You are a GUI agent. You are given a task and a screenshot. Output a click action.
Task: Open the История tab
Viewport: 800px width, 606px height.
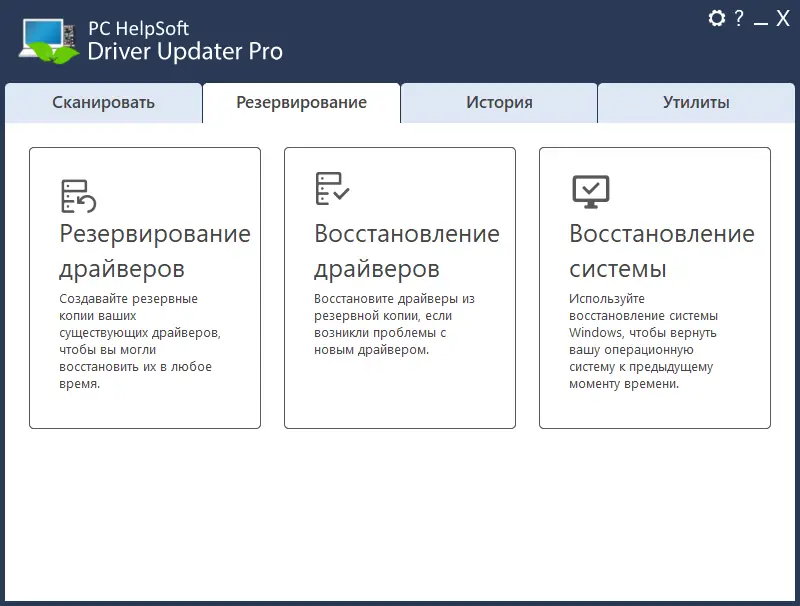(x=499, y=102)
